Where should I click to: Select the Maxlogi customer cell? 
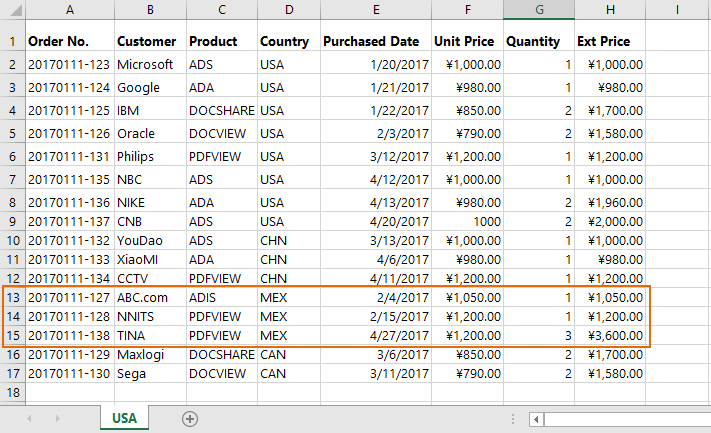(151, 355)
